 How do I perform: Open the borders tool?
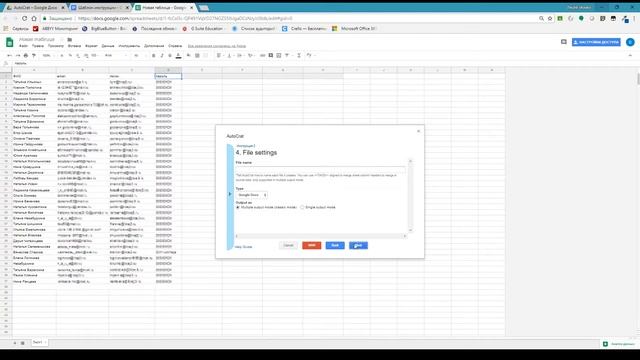point(197,56)
